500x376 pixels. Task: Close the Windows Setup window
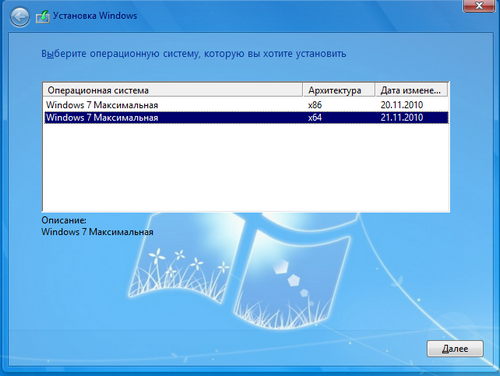(479, 6)
